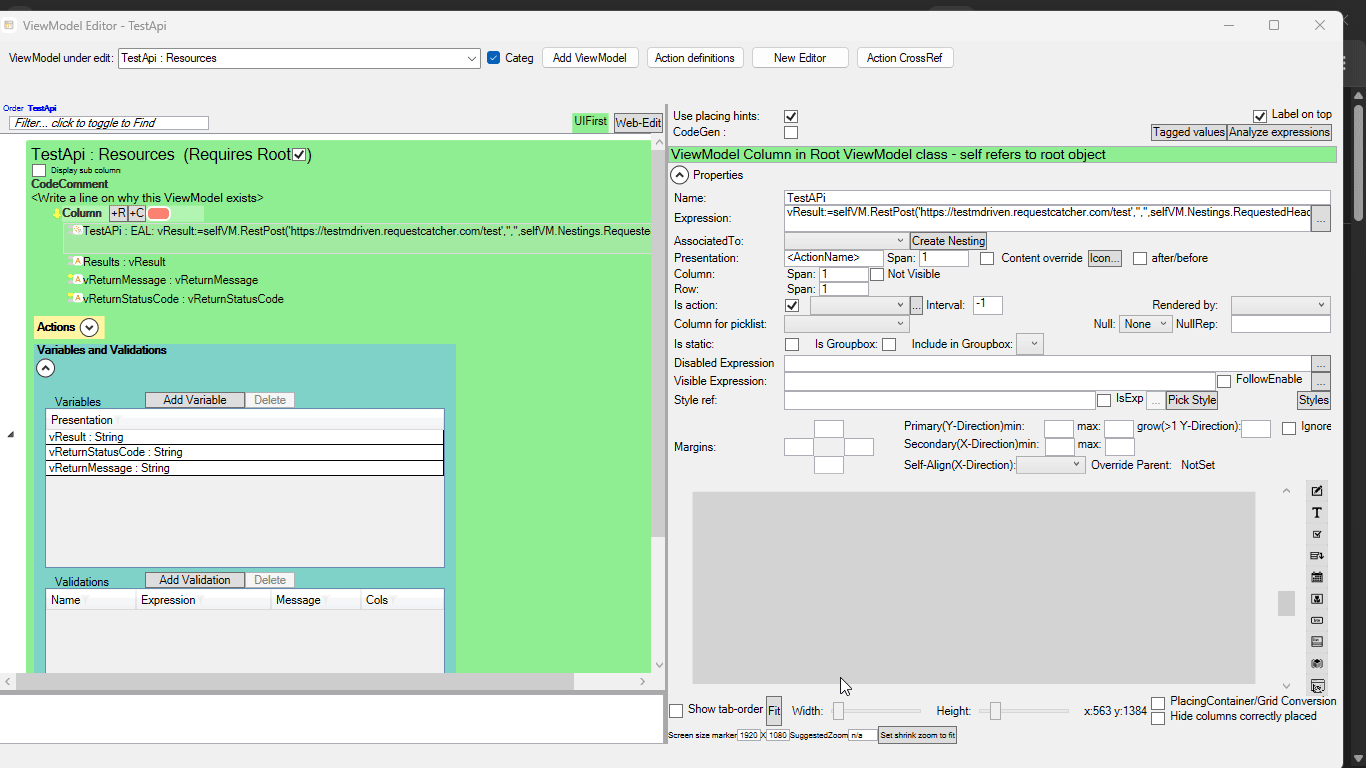Click the Name field containing TestAPi

point(1056,198)
